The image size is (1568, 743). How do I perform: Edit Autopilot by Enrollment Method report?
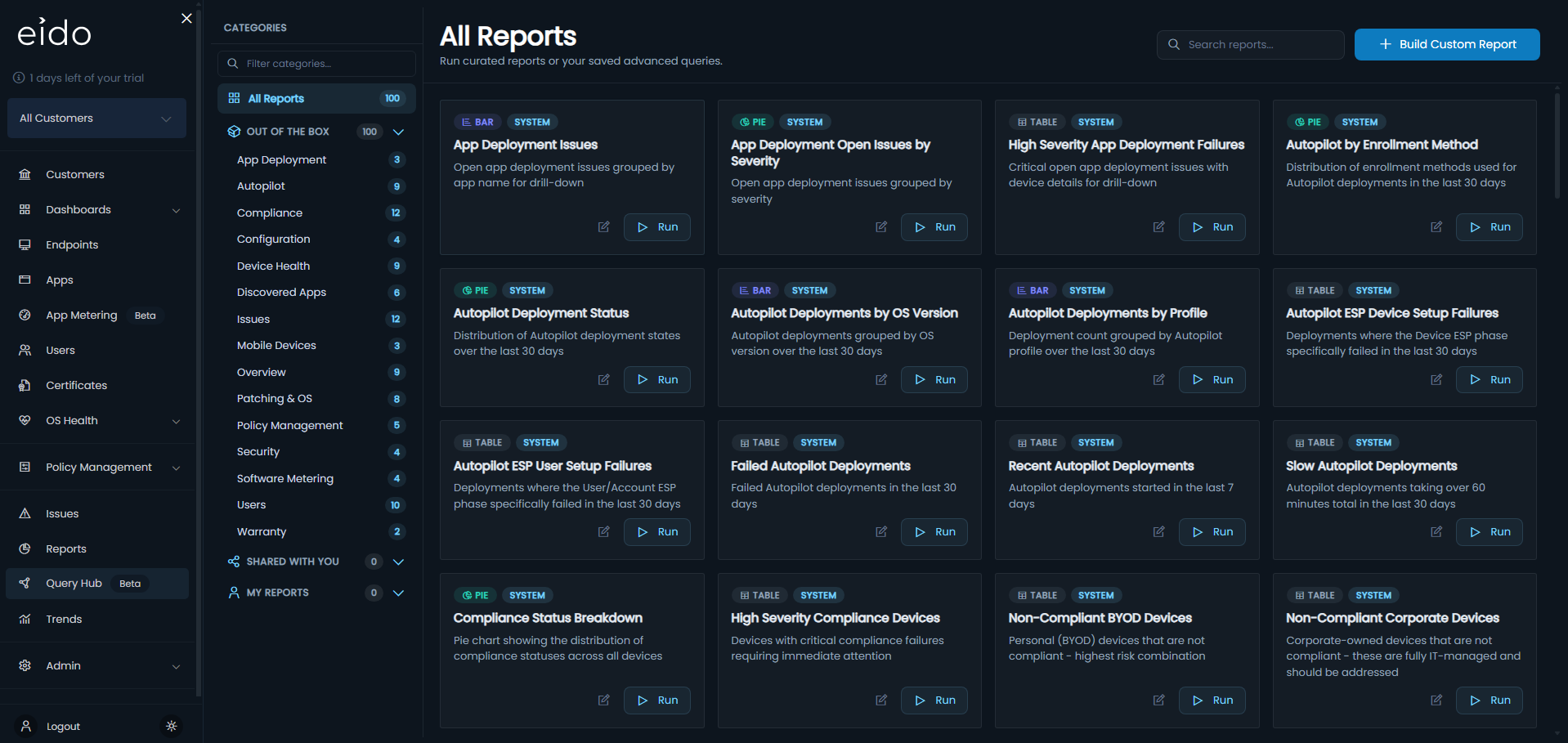pyautogui.click(x=1436, y=227)
